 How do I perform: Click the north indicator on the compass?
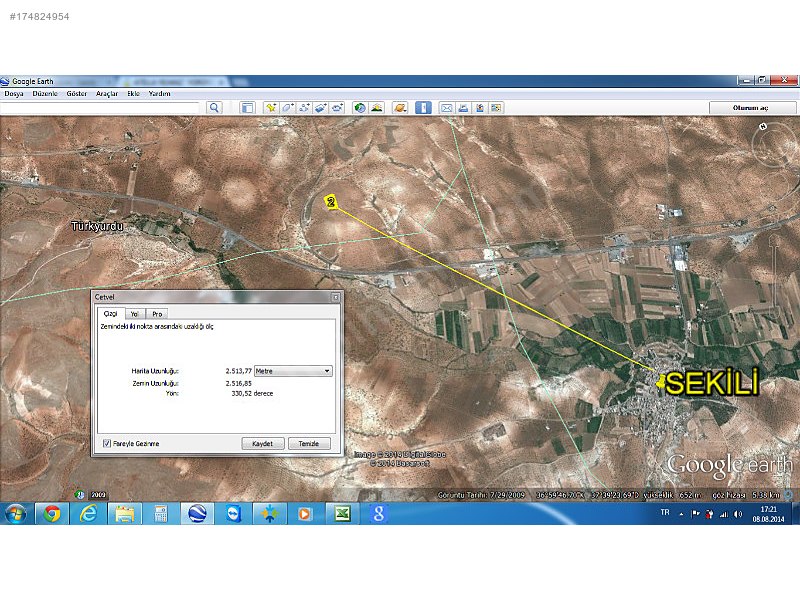763,126
